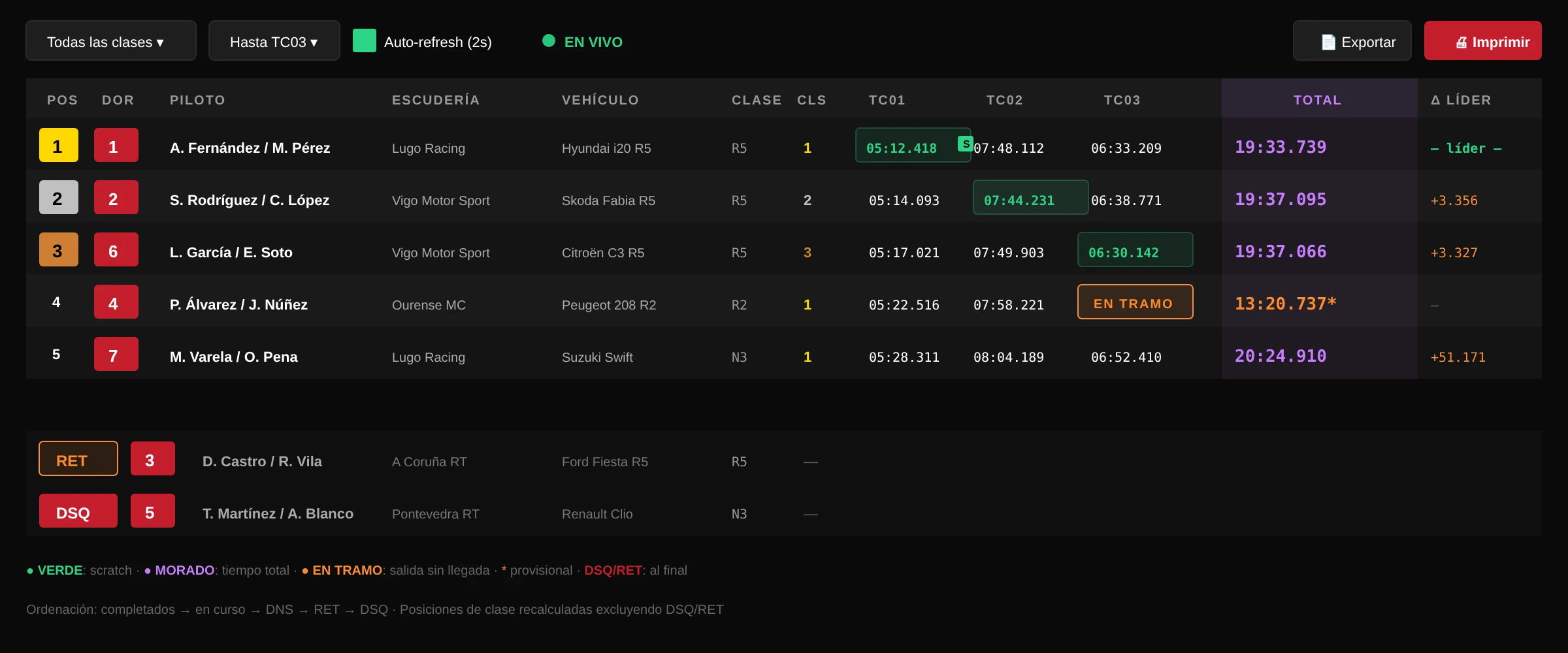The width and height of the screenshot is (1568, 653).
Task: Select pilot M. Varela / O. Pena
Action: [234, 357]
